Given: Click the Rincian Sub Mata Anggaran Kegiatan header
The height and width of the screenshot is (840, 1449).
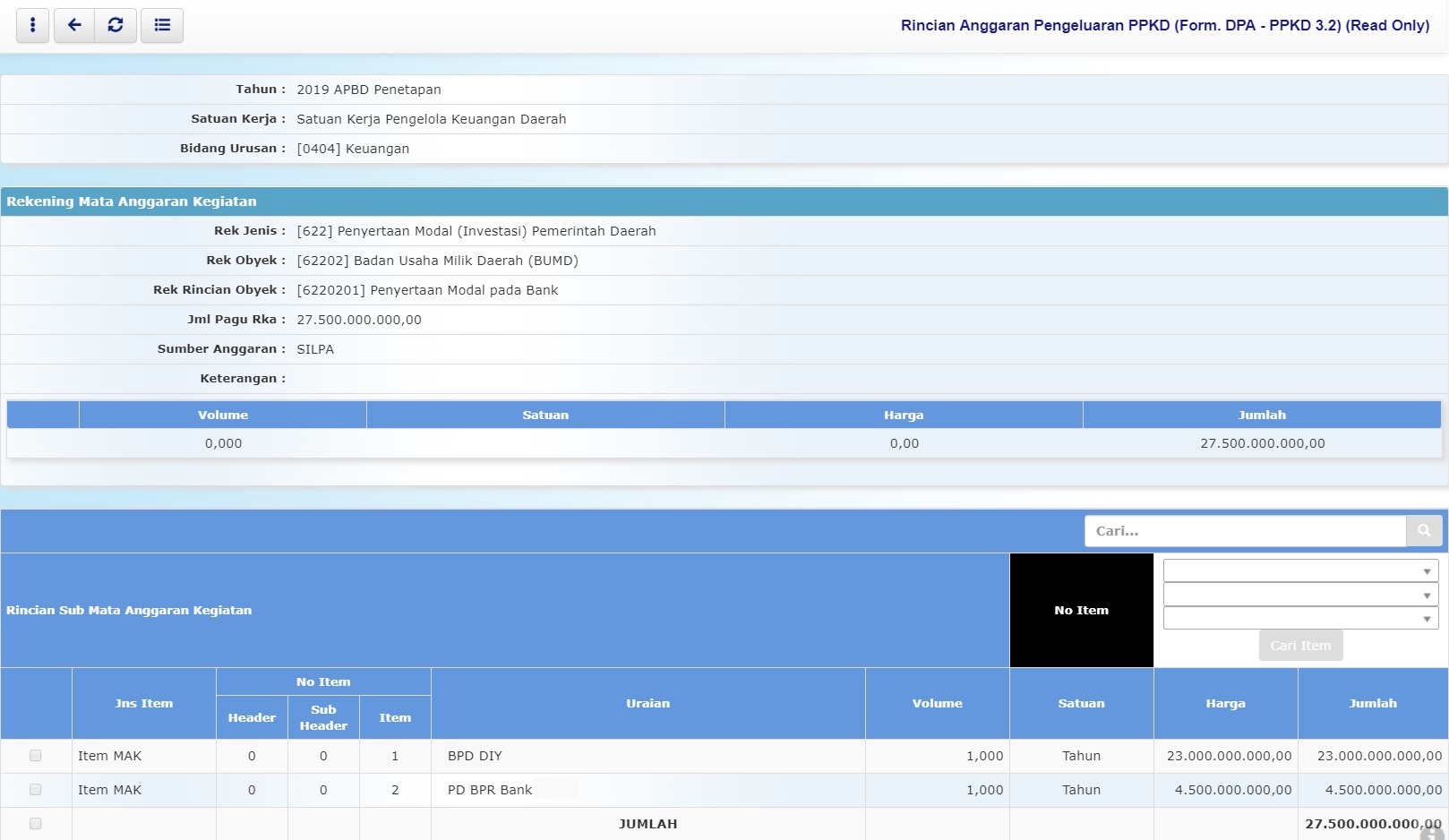Looking at the screenshot, I should (129, 611).
